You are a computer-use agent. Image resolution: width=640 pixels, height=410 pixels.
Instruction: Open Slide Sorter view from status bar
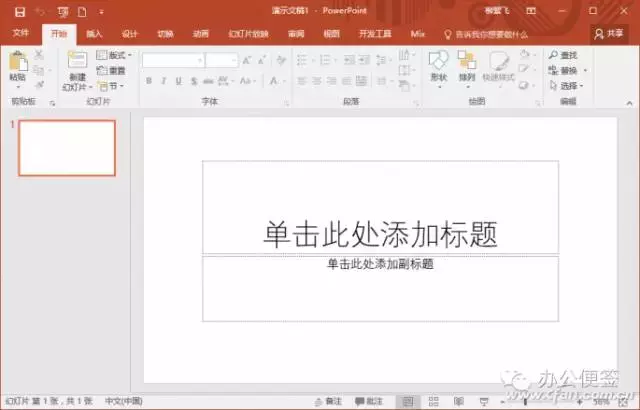pyautogui.click(x=433, y=401)
